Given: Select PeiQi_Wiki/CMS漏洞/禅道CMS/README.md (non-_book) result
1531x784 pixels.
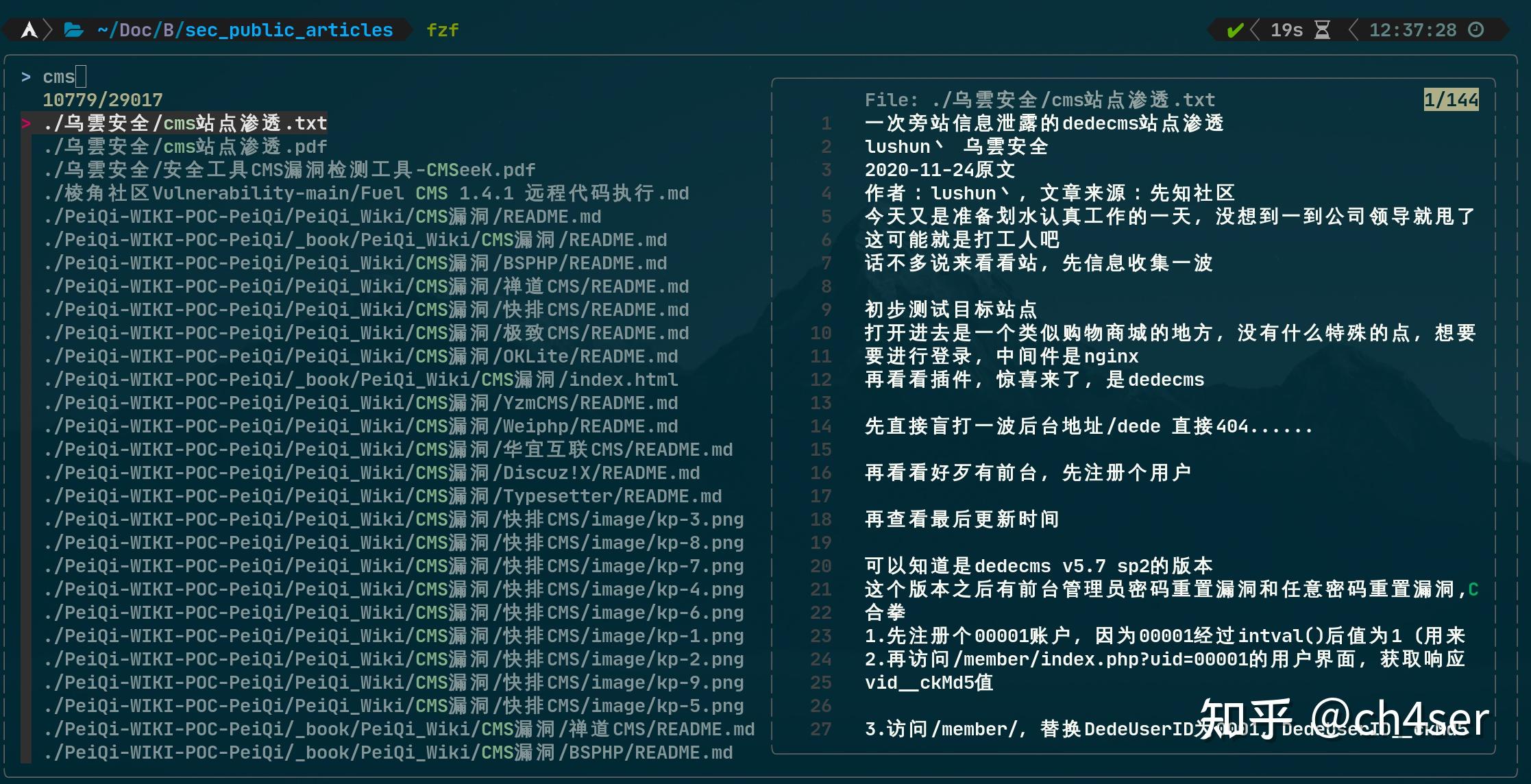Looking at the screenshot, I should [366, 286].
